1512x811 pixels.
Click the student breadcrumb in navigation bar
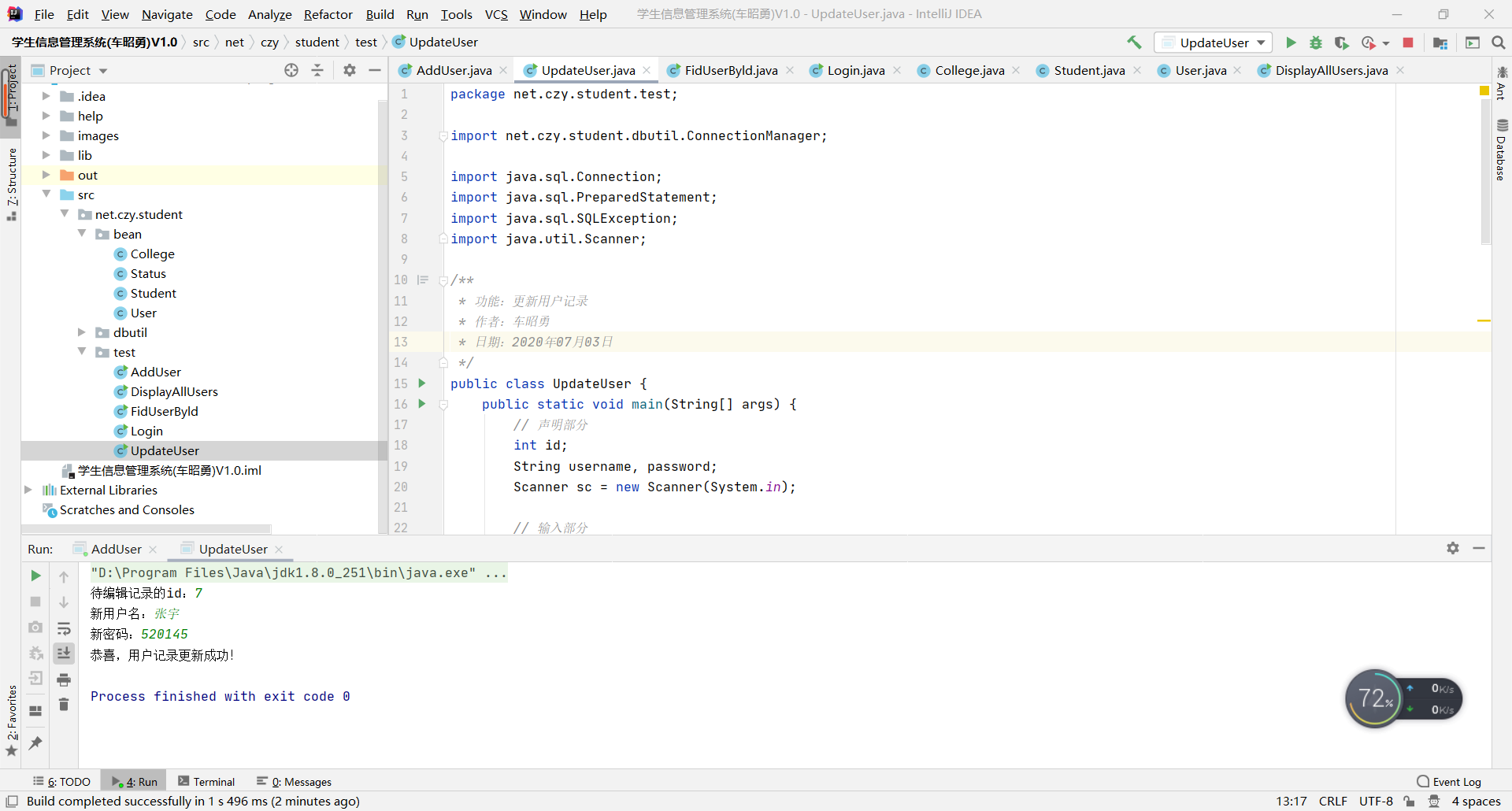[x=317, y=42]
